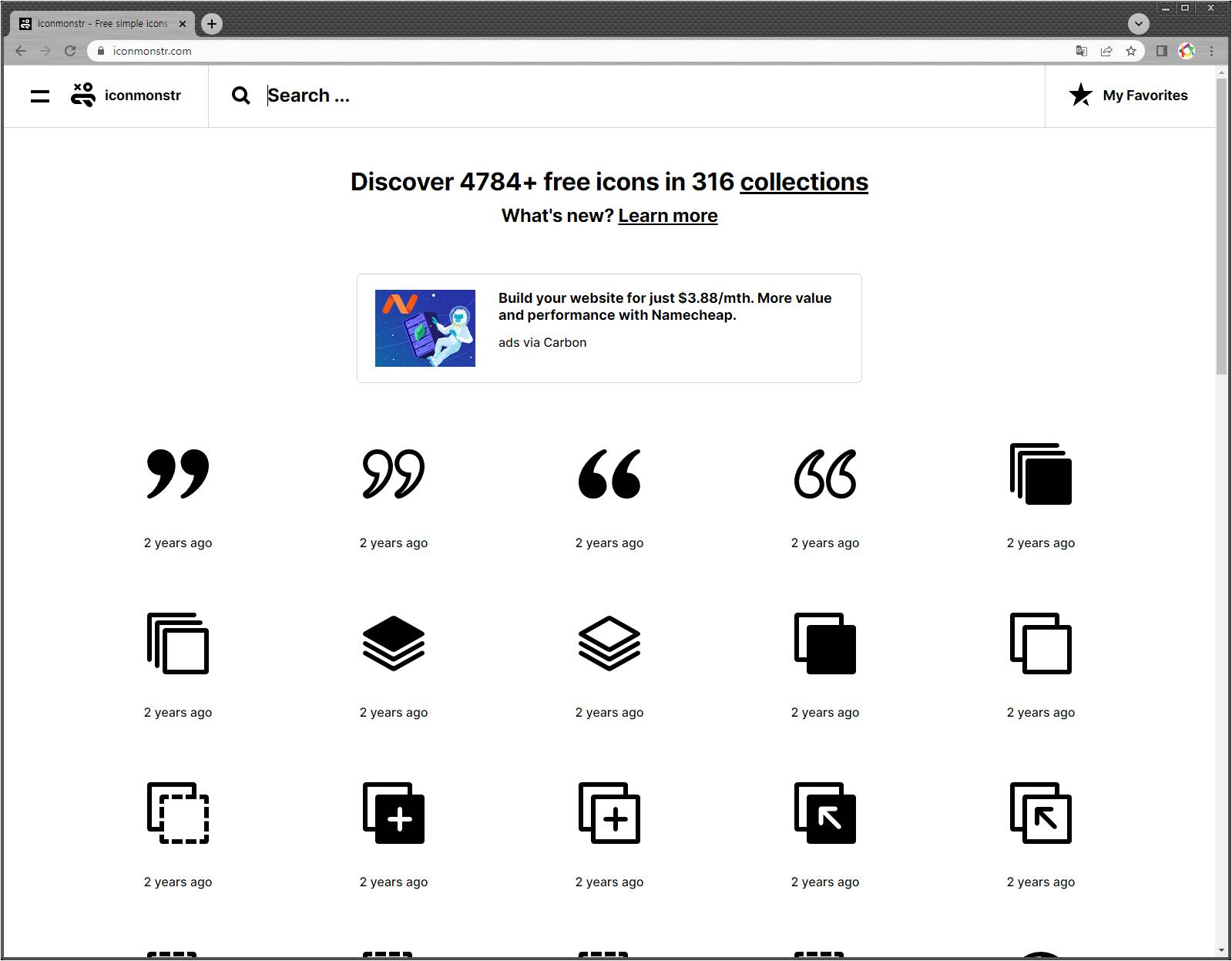Select the dashed selection square icon
1232x961 pixels.
pyautogui.click(x=178, y=813)
